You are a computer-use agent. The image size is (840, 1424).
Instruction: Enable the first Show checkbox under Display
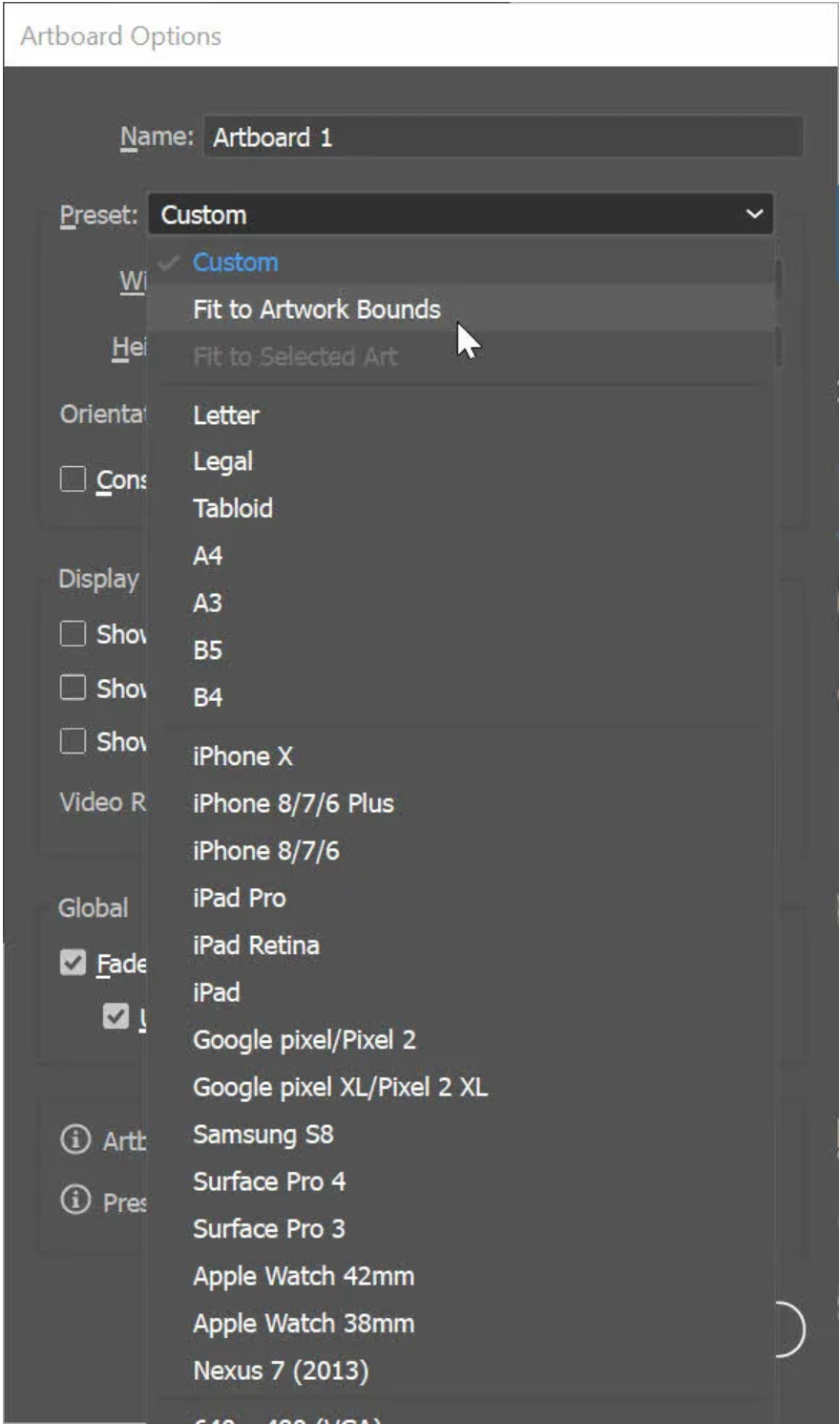73,633
